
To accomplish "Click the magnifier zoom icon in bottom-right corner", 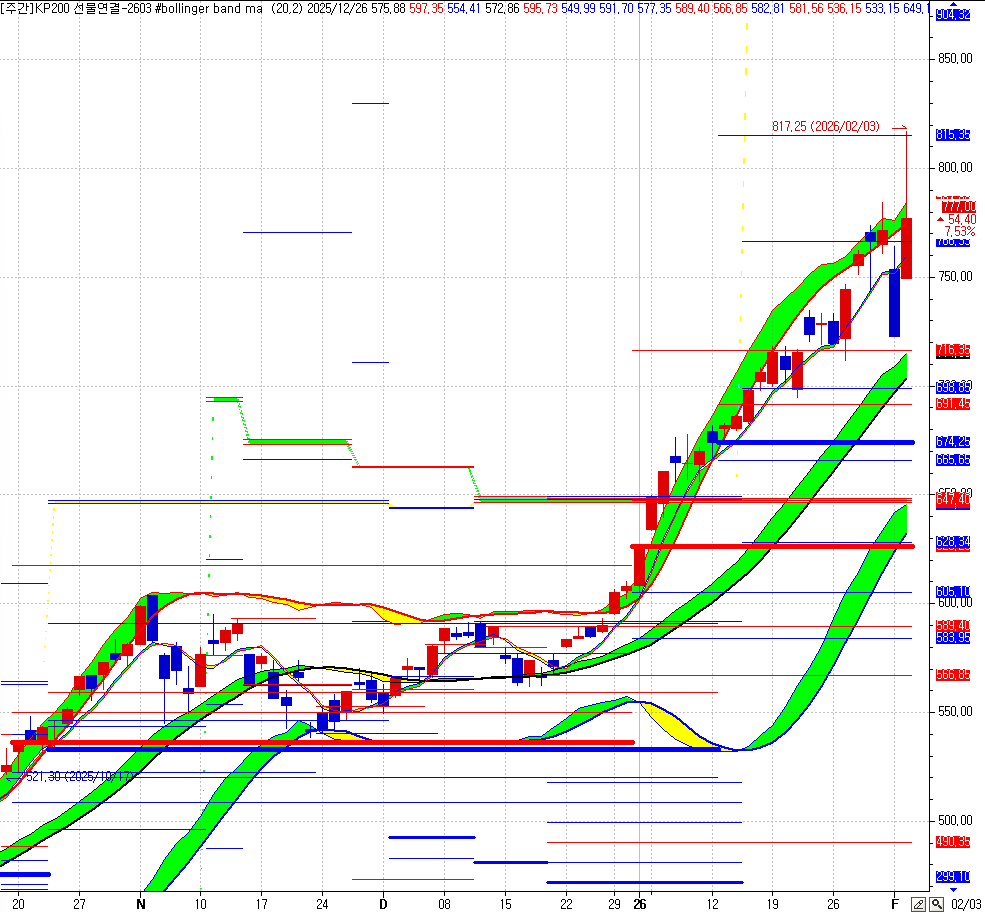I will point(936,904).
